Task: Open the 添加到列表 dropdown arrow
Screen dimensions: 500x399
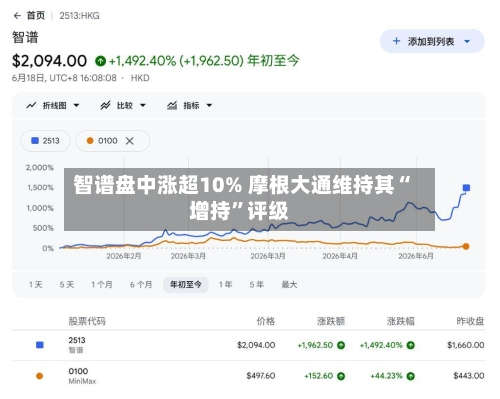Action: coord(467,42)
